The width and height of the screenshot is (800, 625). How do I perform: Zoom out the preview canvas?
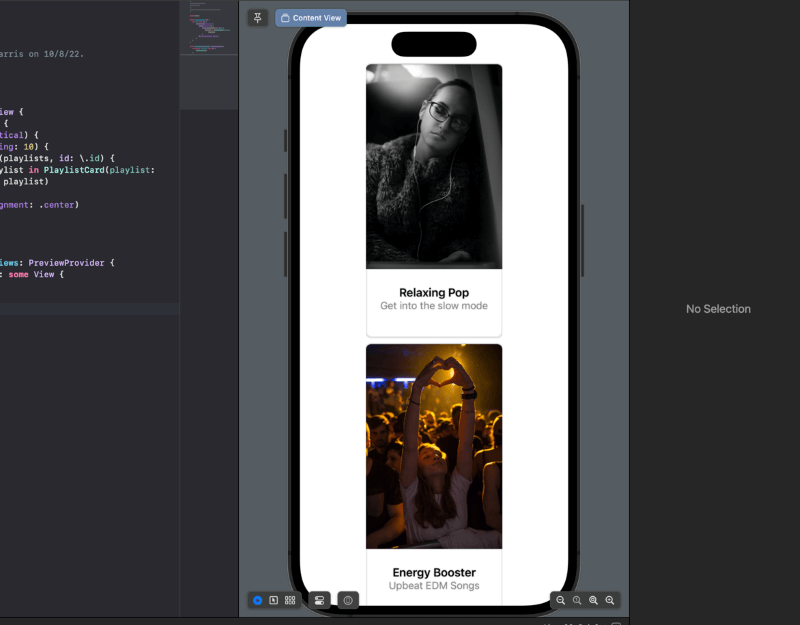561,600
